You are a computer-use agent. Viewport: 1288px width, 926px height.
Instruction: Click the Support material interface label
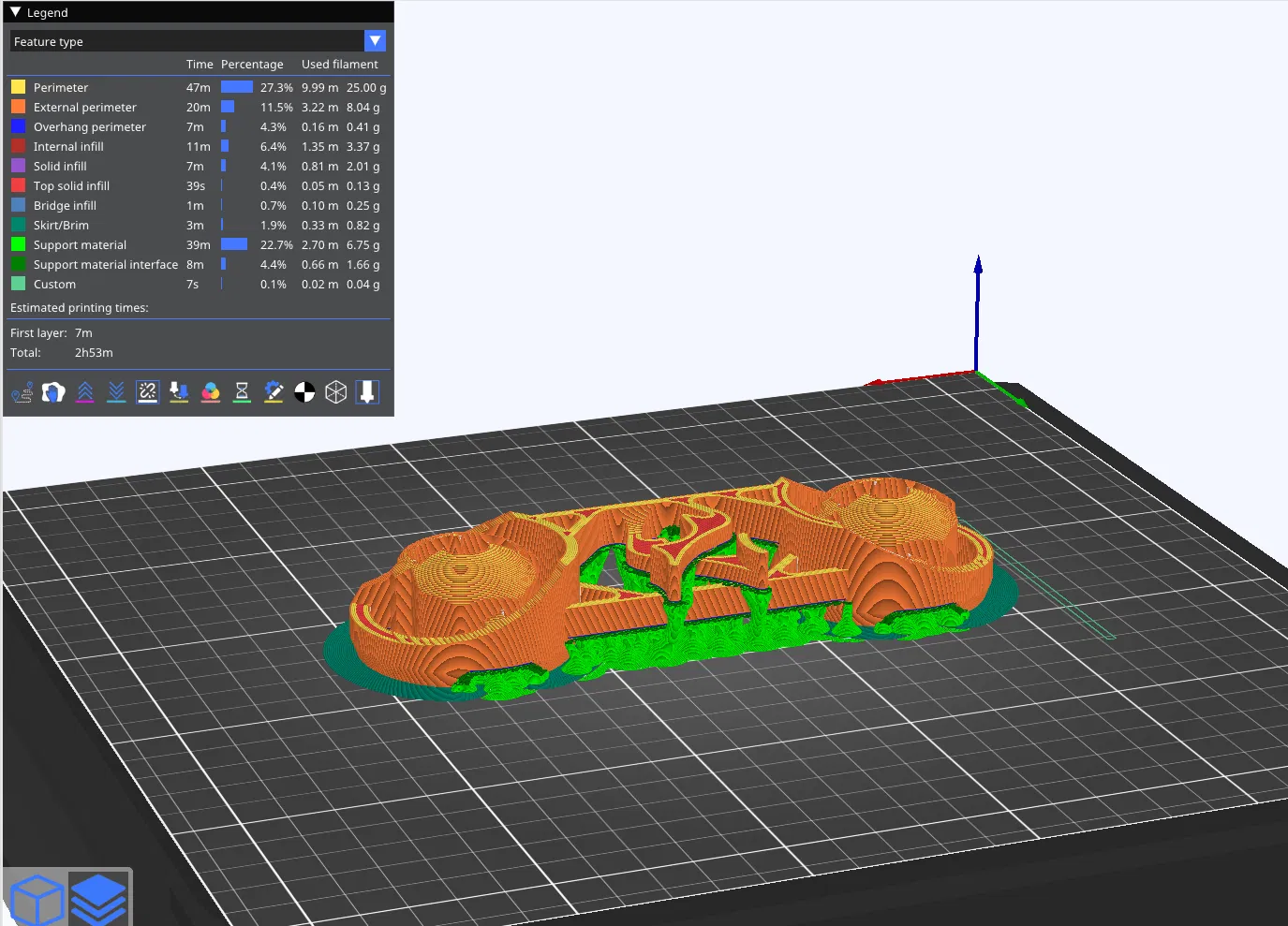pyautogui.click(x=106, y=265)
